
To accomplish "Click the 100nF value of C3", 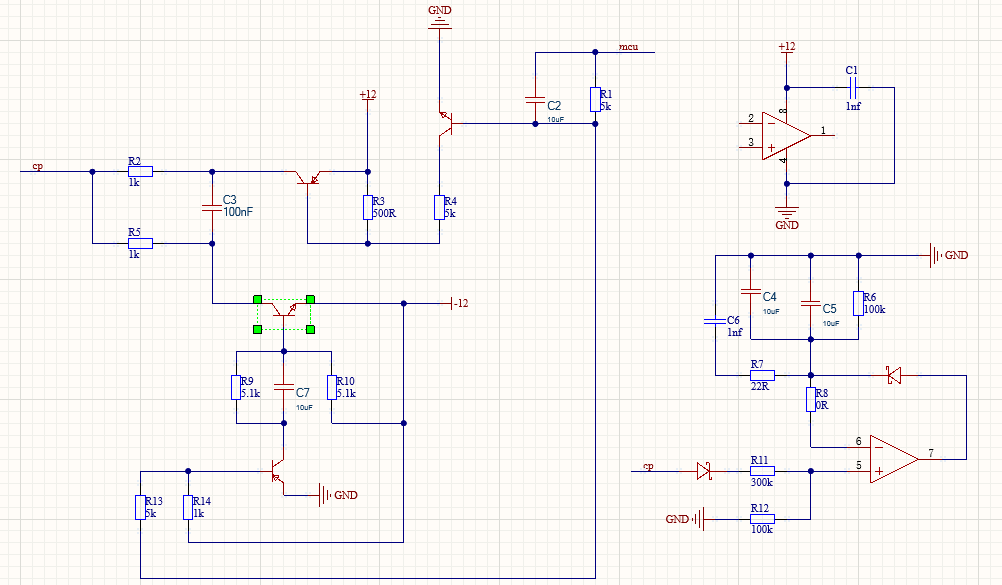I will (238, 212).
